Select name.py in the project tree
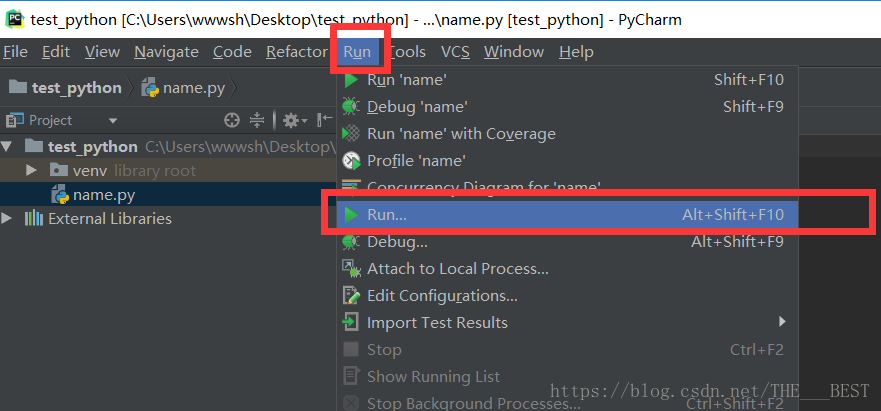This screenshot has width=881, height=411. click(168, 195)
